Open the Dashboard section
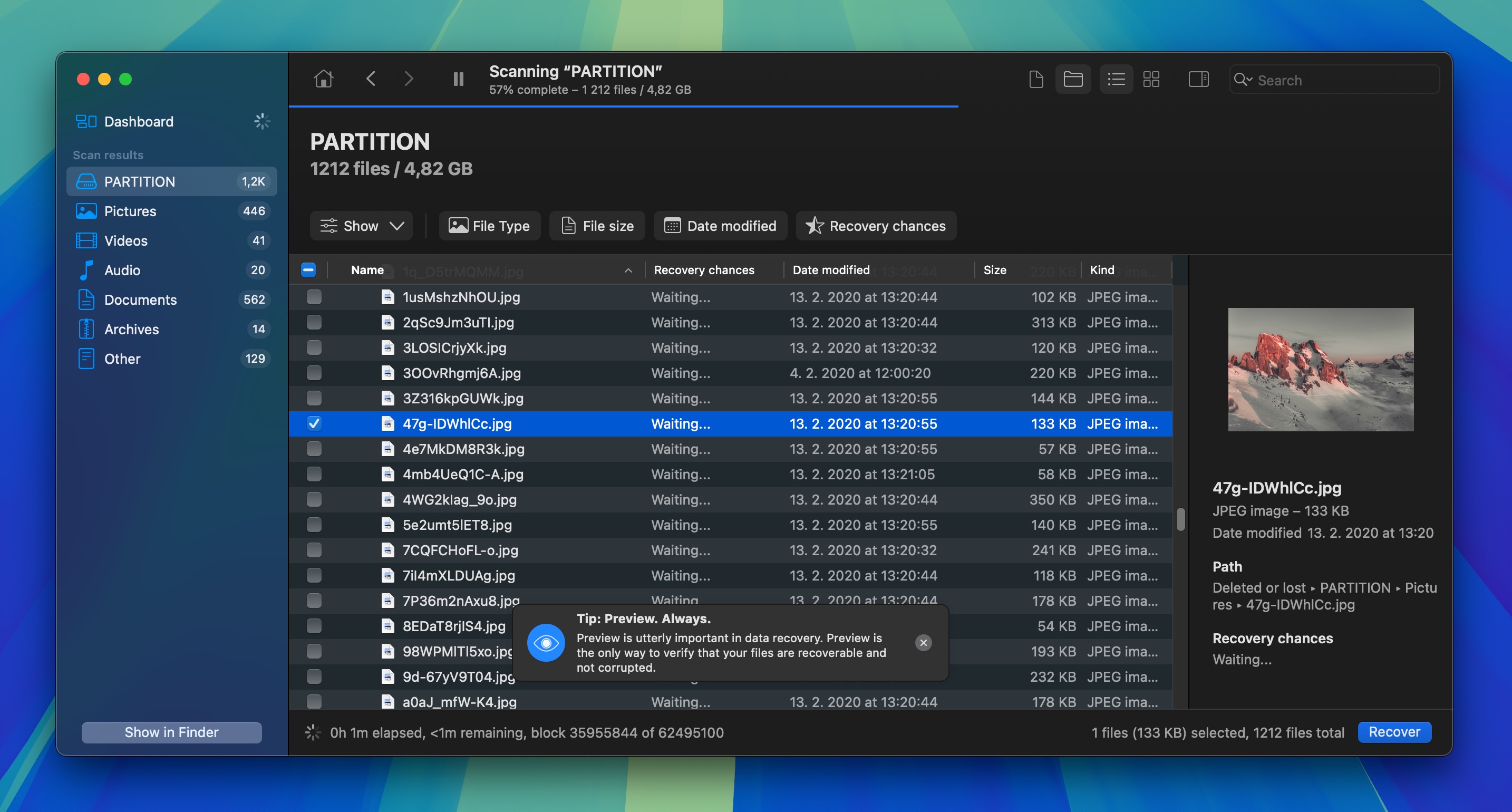The width and height of the screenshot is (1512, 812). (139, 121)
